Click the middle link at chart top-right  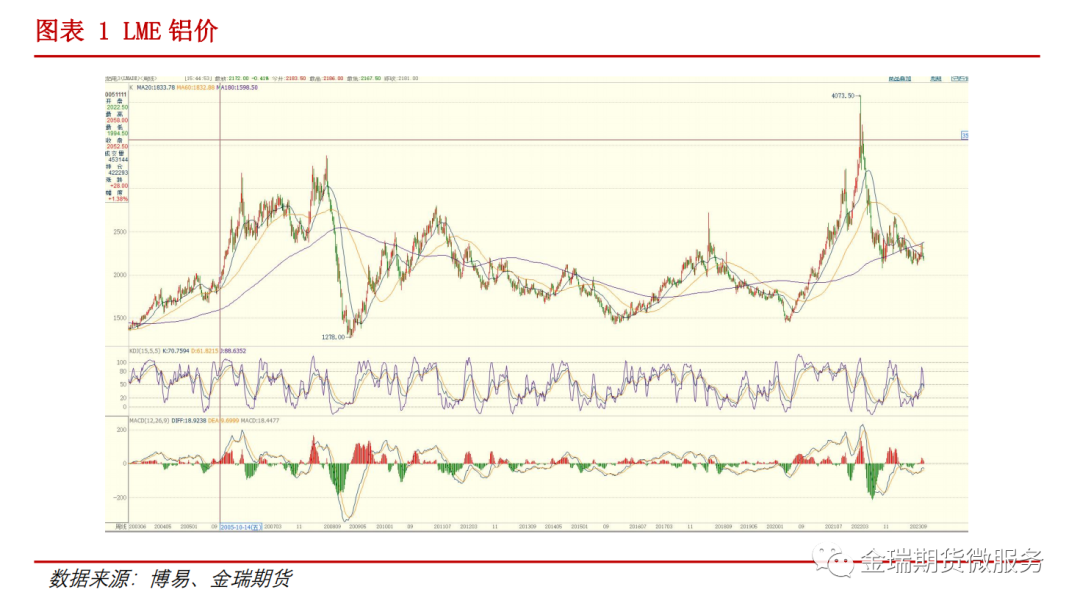coord(935,78)
